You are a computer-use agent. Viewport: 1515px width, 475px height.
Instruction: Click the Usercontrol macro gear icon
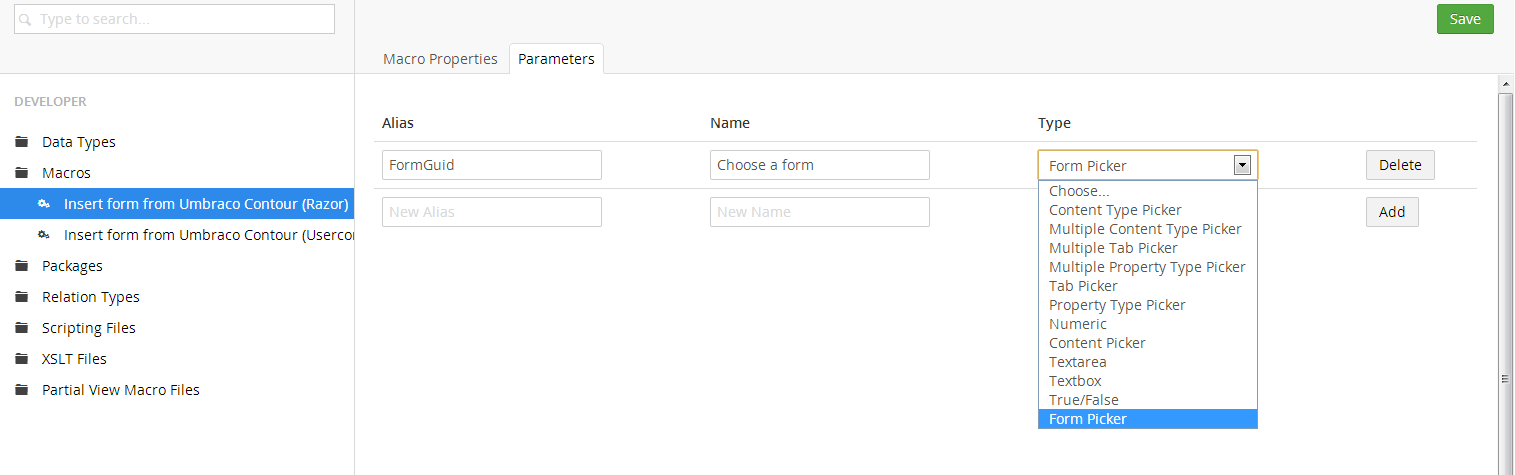click(x=44, y=235)
